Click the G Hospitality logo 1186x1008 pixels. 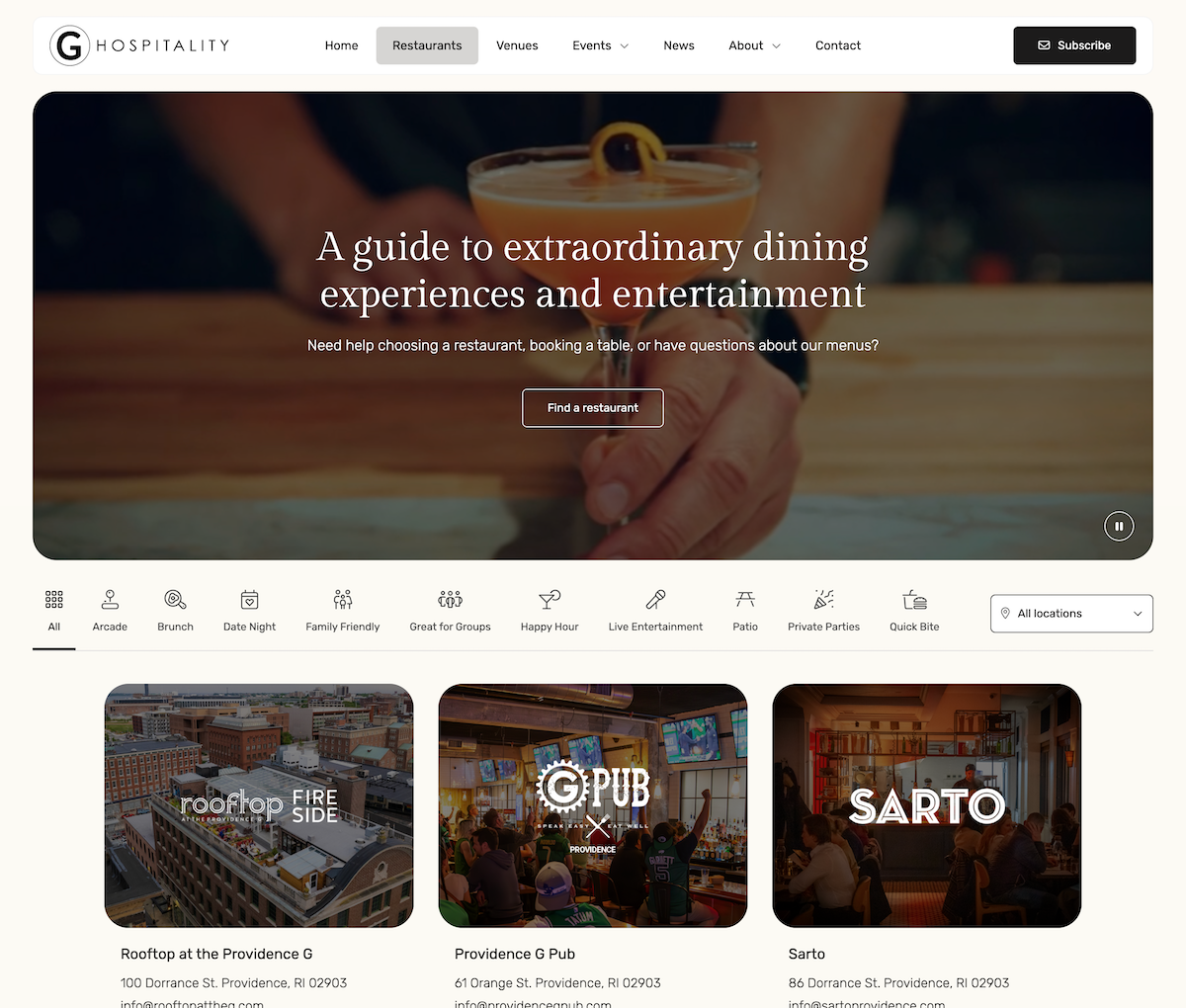pyautogui.click(x=139, y=45)
